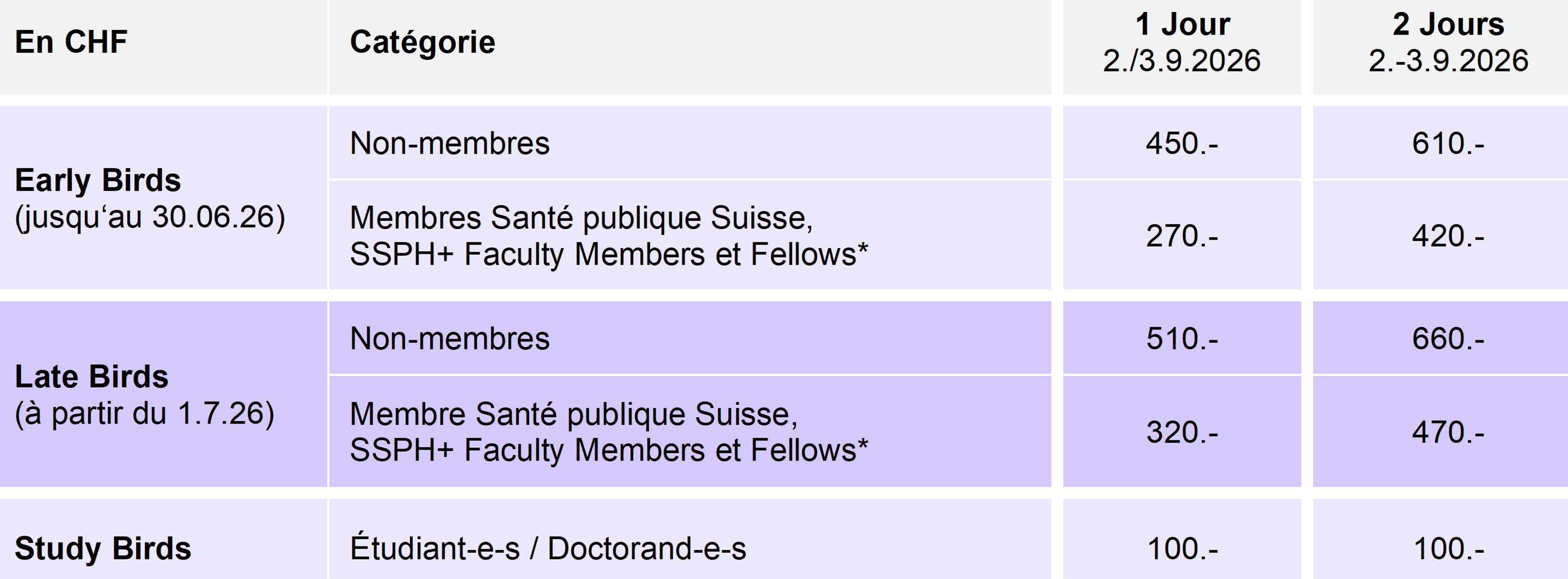The height and width of the screenshot is (579, 1568).
Task: Select the "Catégorie" column header
Action: pos(422,43)
